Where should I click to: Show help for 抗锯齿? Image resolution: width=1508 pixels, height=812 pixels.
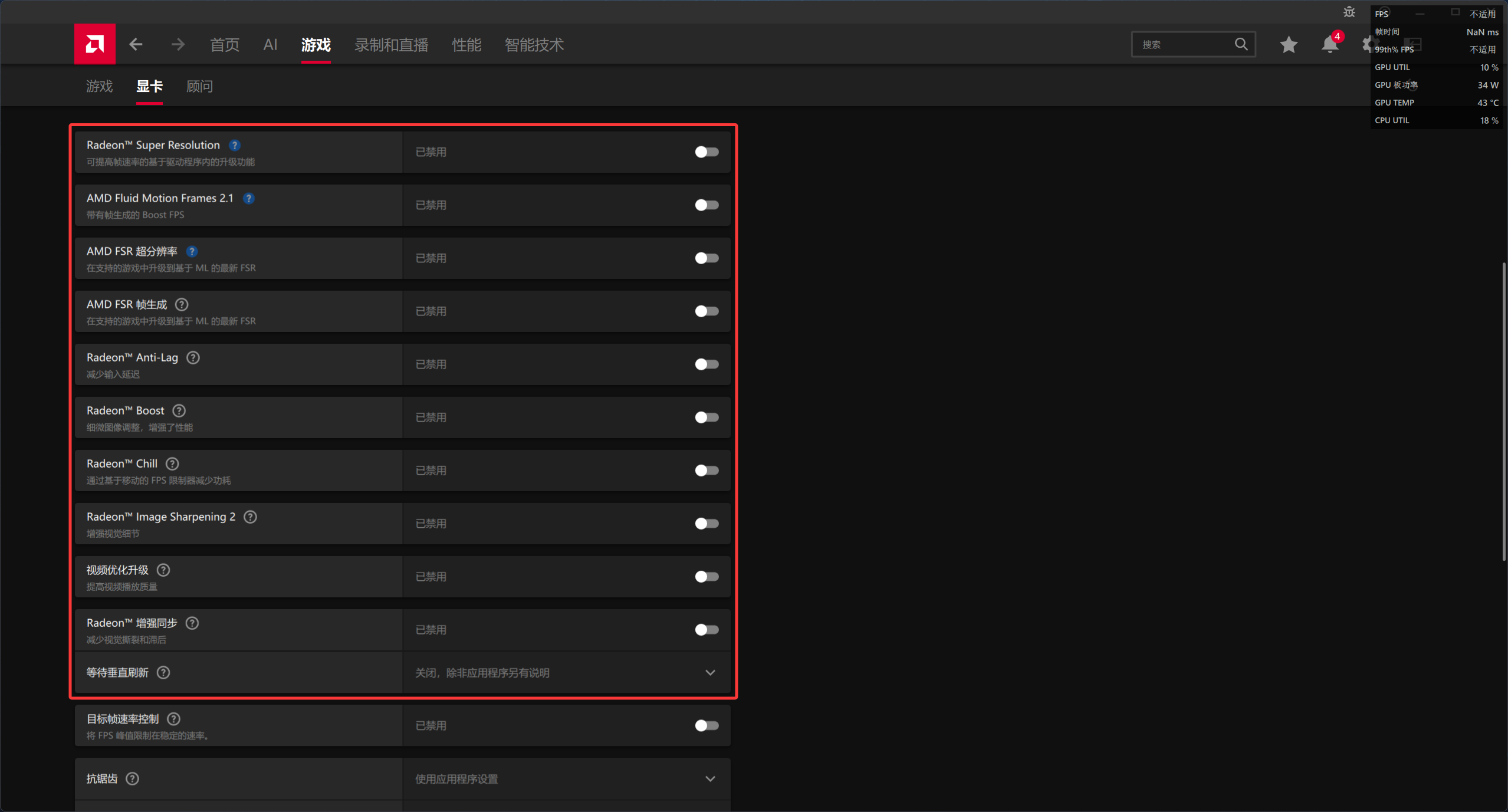click(133, 778)
